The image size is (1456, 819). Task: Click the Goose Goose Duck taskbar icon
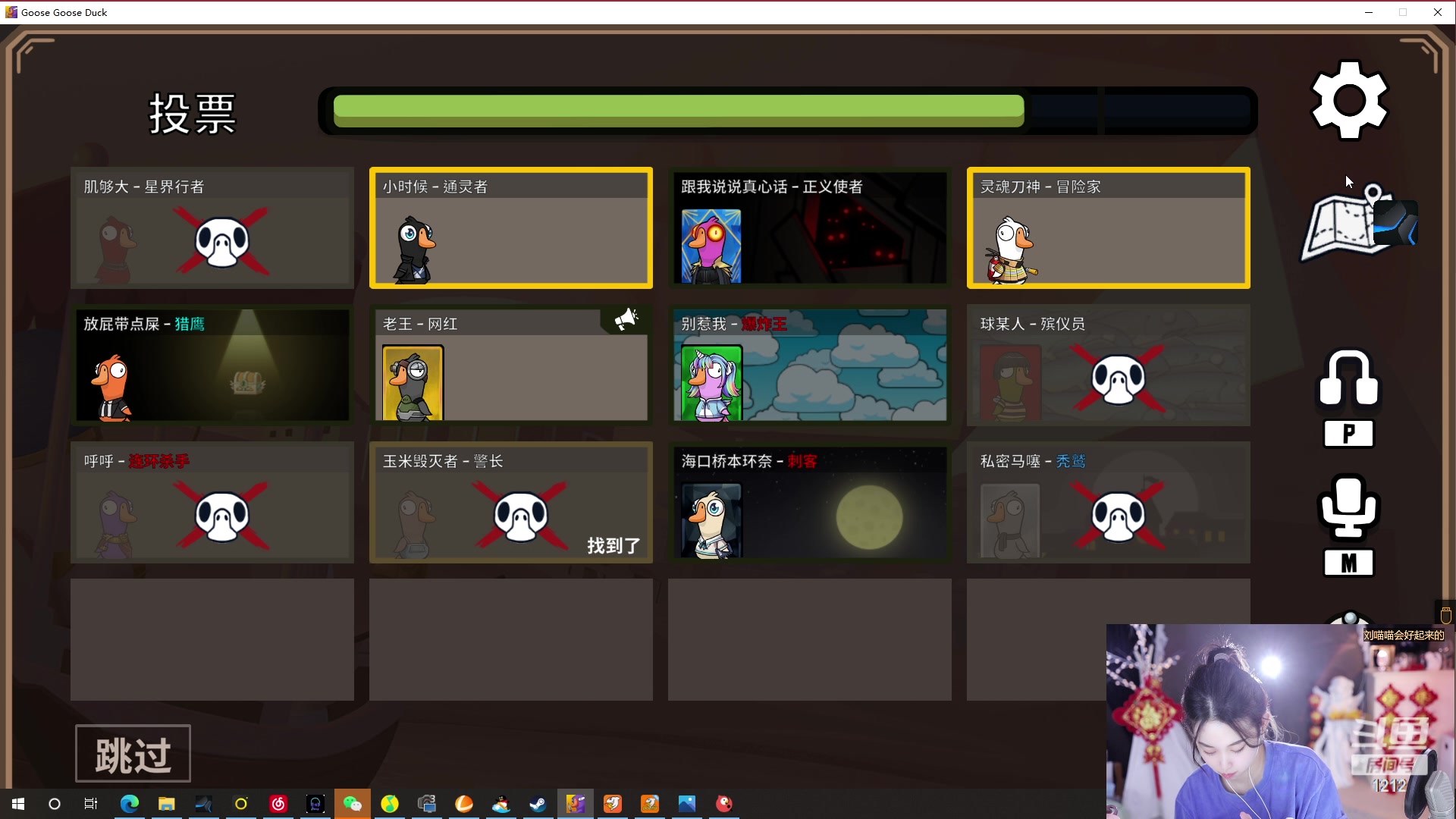(576, 804)
